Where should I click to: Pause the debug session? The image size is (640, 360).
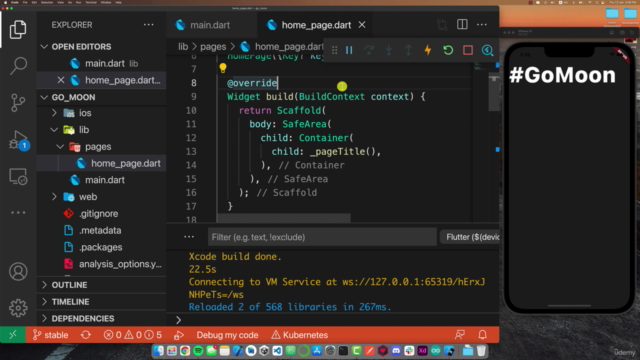(x=349, y=50)
